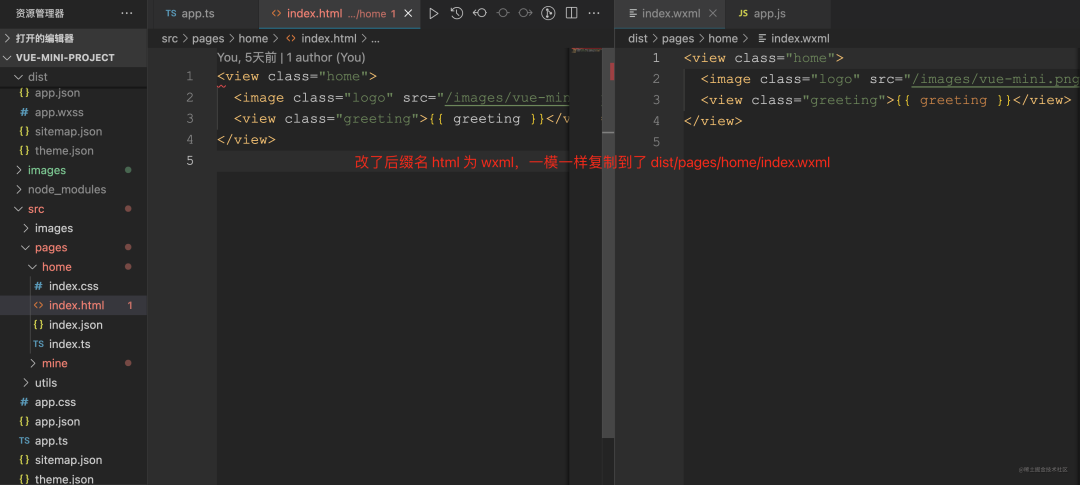
Task: Switch to the index.wxml tab
Action: (x=672, y=14)
